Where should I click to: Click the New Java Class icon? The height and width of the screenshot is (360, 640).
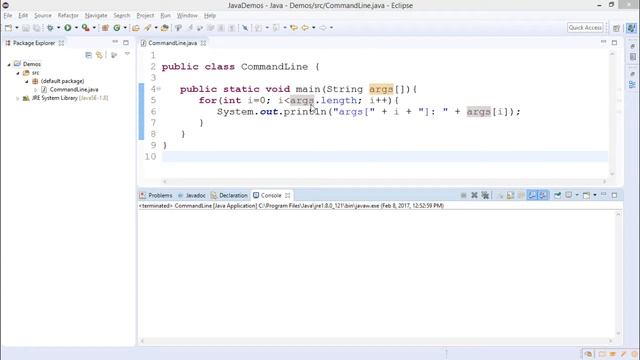117,28
